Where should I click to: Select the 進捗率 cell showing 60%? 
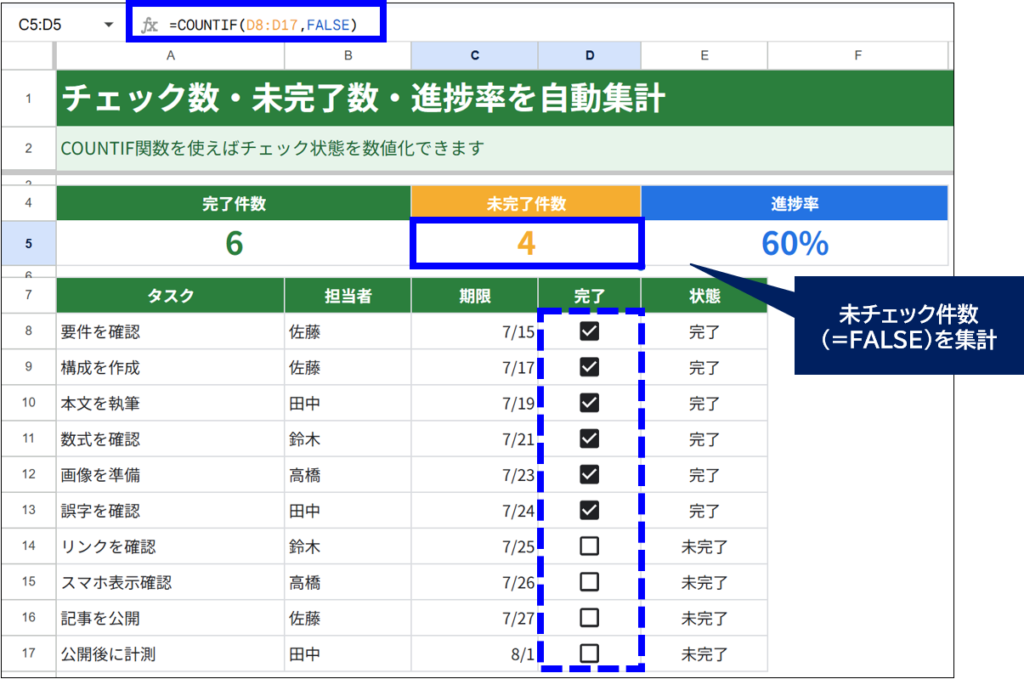tap(795, 244)
